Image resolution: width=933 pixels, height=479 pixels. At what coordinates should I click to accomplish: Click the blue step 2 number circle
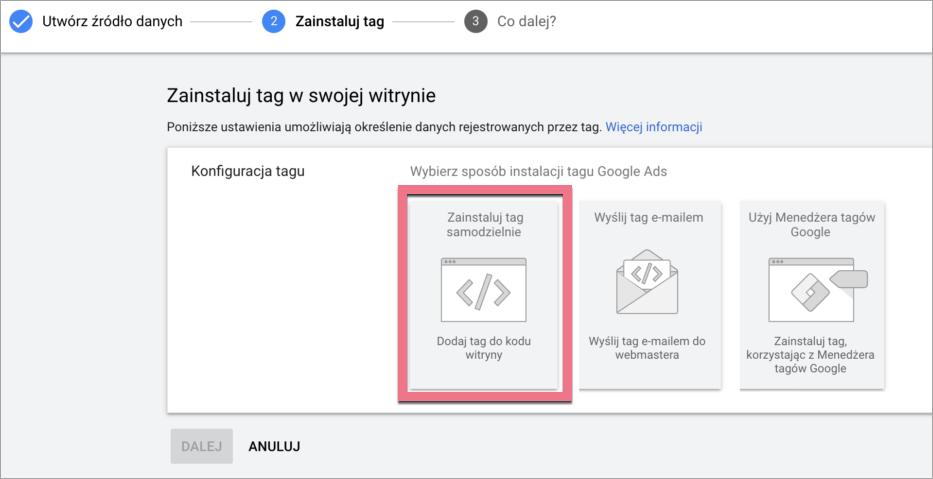[274, 21]
